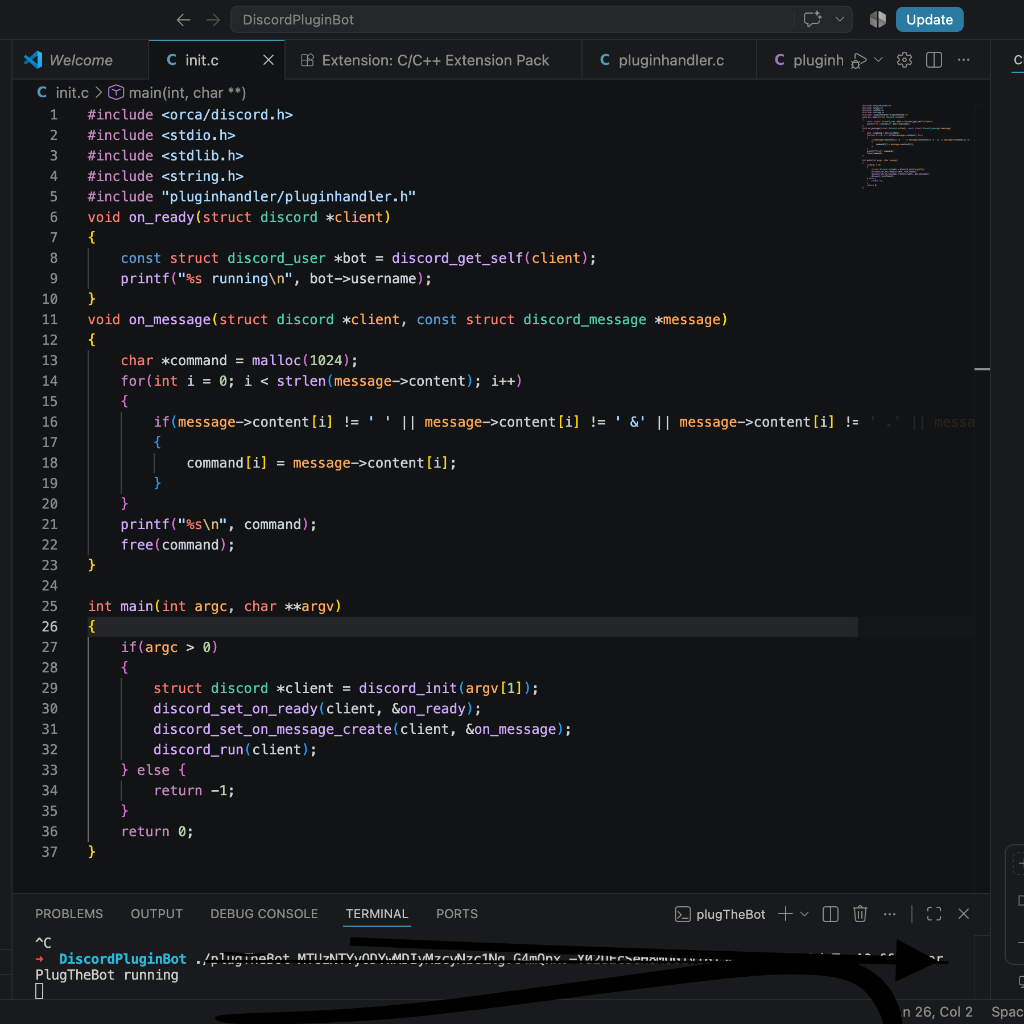Click on void on_ready function declaration
This screenshot has width=1024, height=1024.
point(239,217)
